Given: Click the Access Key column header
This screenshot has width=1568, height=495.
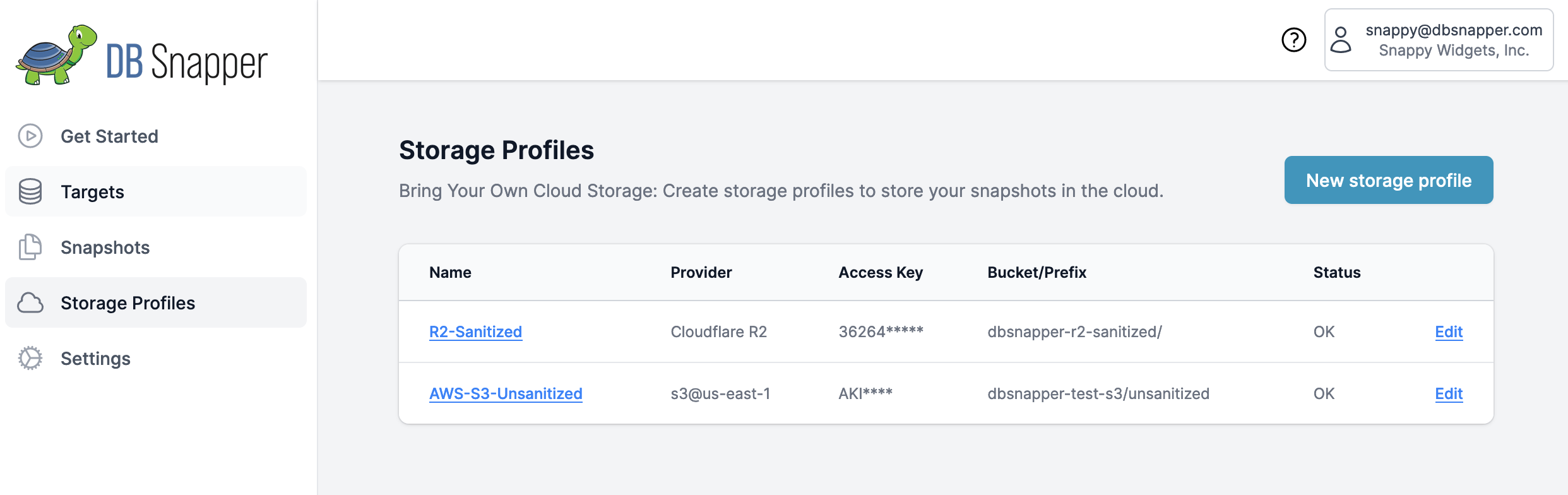Looking at the screenshot, I should [881, 272].
